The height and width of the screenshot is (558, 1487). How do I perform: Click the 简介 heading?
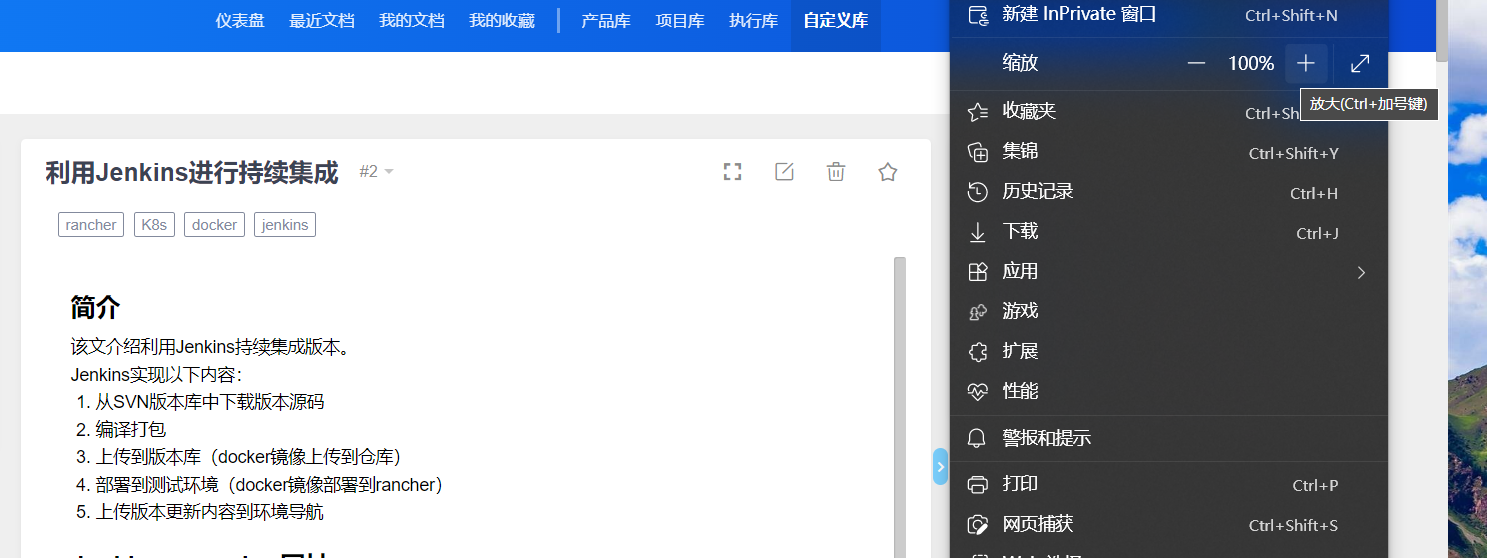[x=96, y=307]
